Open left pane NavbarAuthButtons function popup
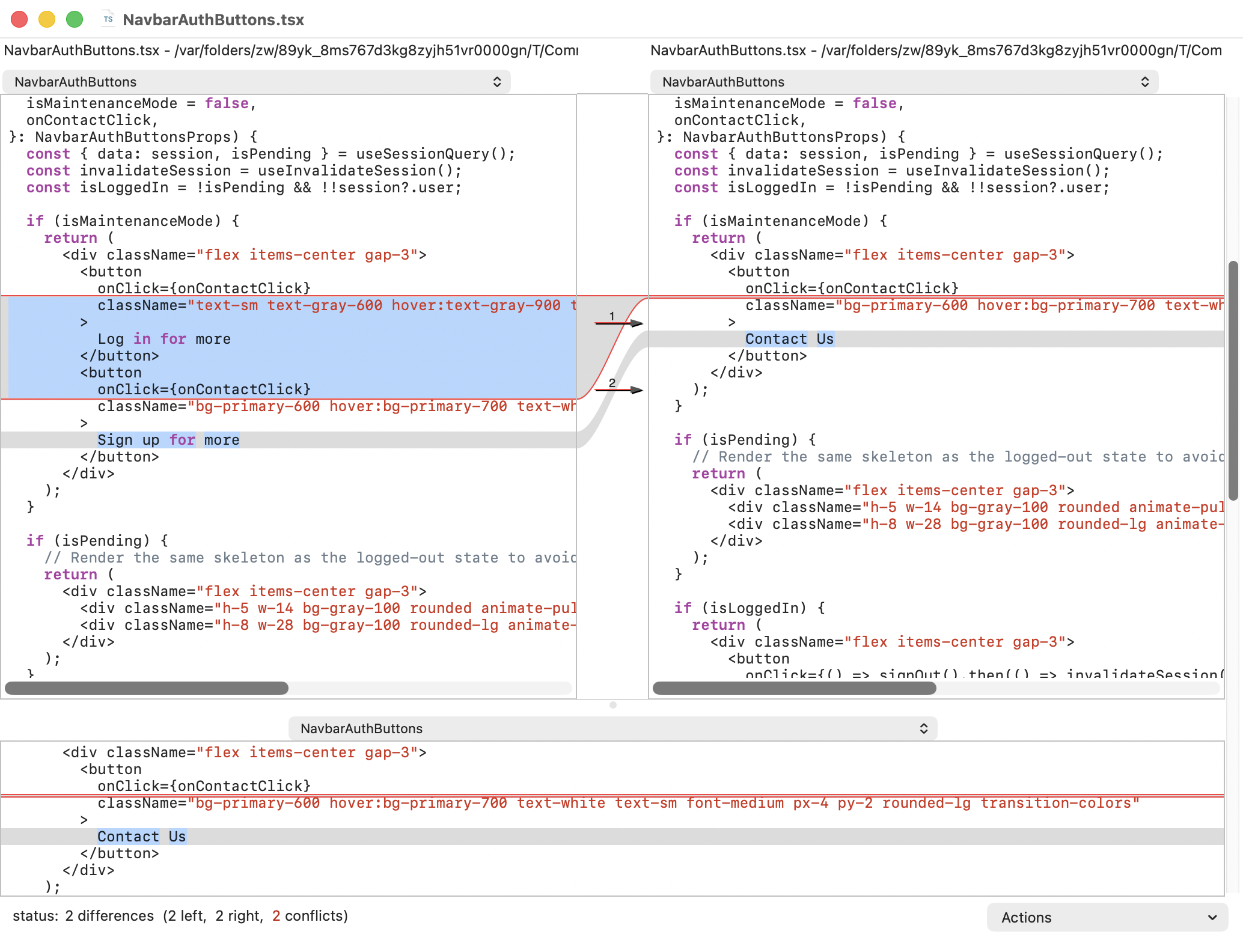The width and height of the screenshot is (1243, 952). 257,82
